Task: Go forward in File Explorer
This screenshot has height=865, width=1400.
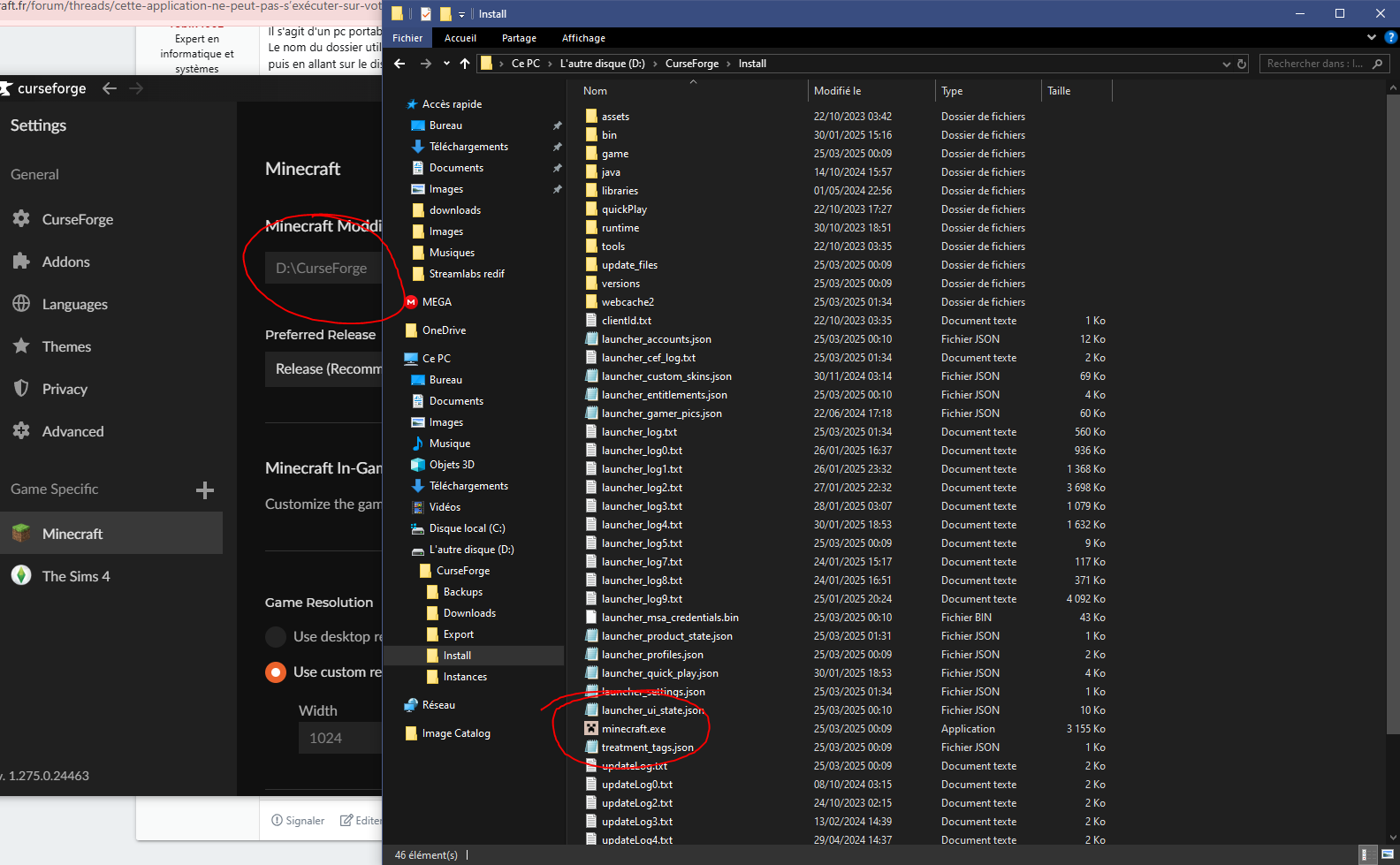Action: coord(426,64)
